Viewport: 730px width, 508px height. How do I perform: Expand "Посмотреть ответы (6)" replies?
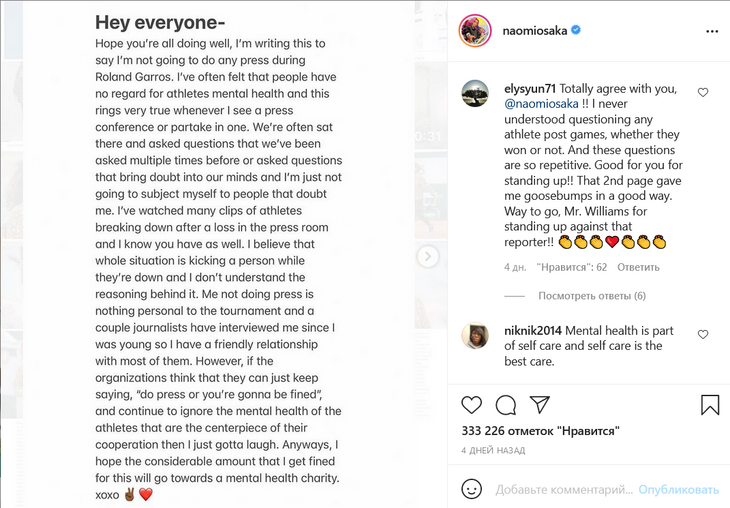click(x=592, y=296)
